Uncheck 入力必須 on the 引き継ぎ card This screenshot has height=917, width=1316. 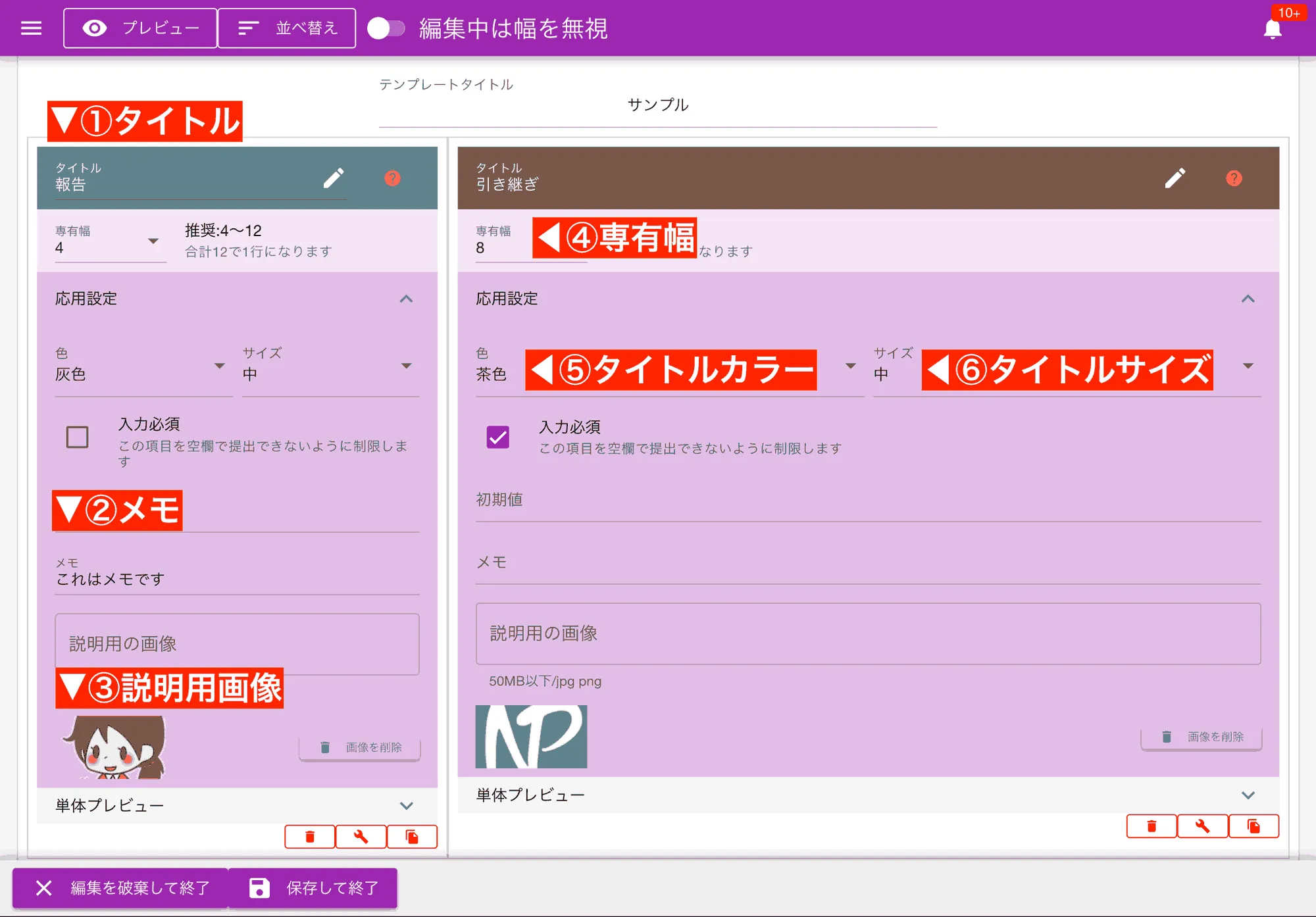click(x=498, y=437)
